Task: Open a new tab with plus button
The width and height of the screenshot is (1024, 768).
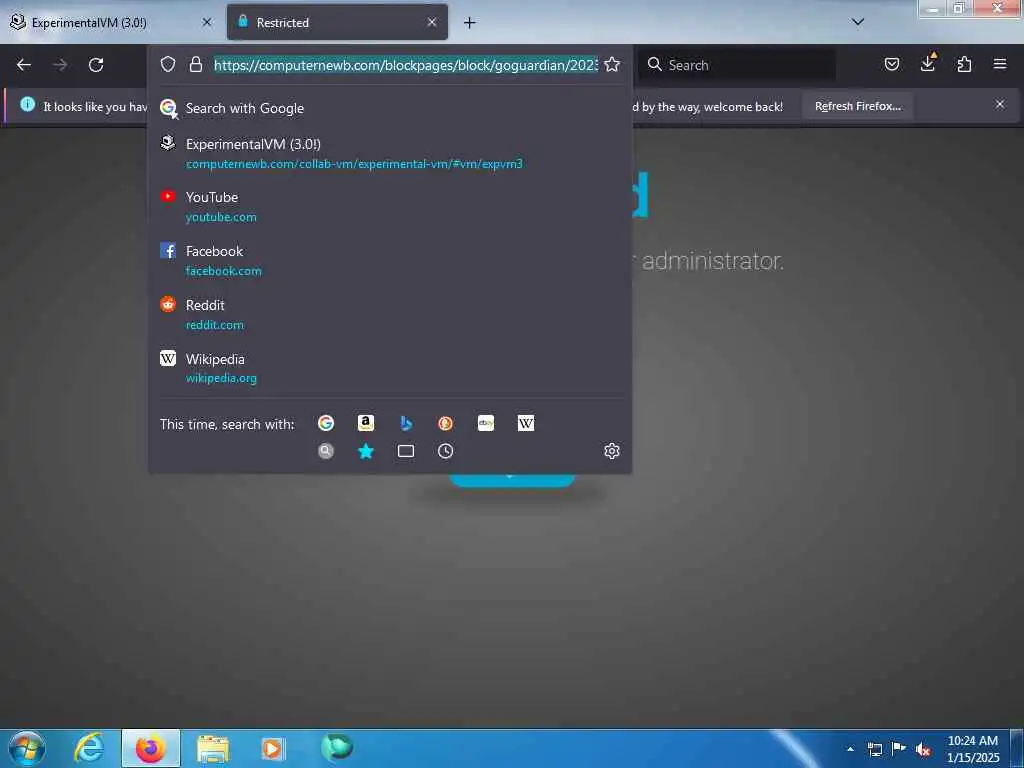Action: 469,23
